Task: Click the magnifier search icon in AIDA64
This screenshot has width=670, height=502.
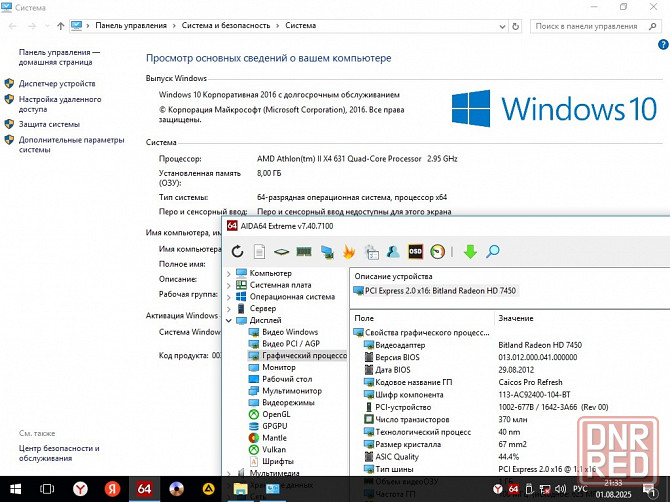Action: (x=493, y=251)
